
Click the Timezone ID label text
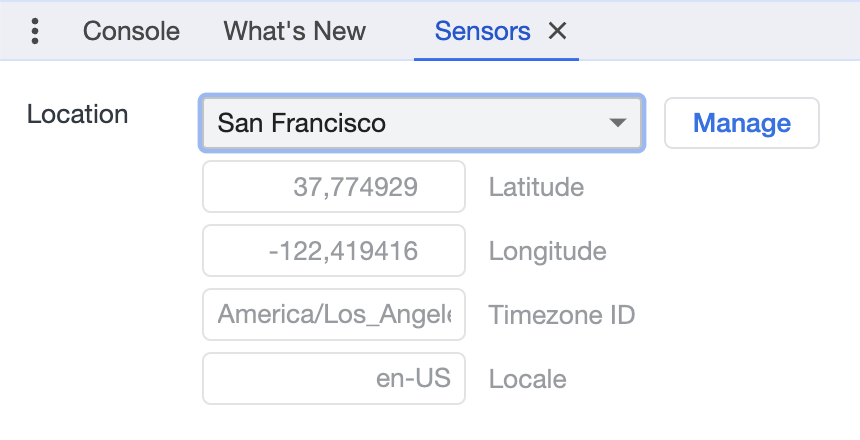(x=562, y=316)
